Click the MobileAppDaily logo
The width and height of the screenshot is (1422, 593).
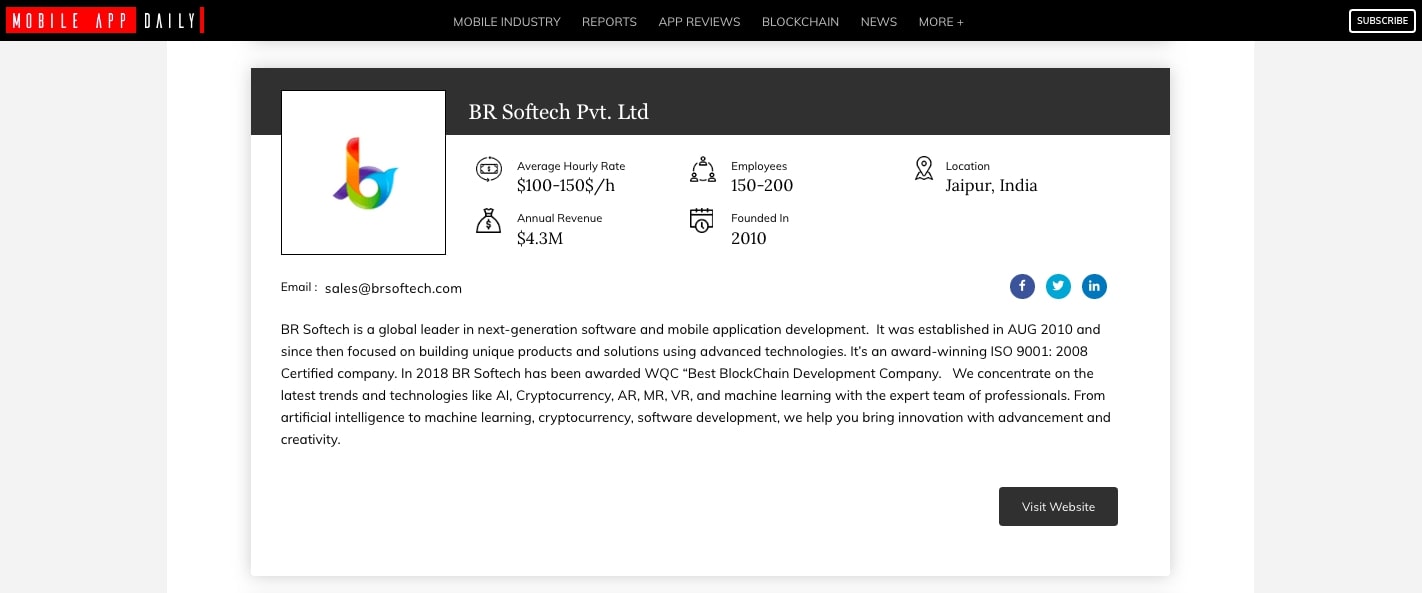coord(105,20)
